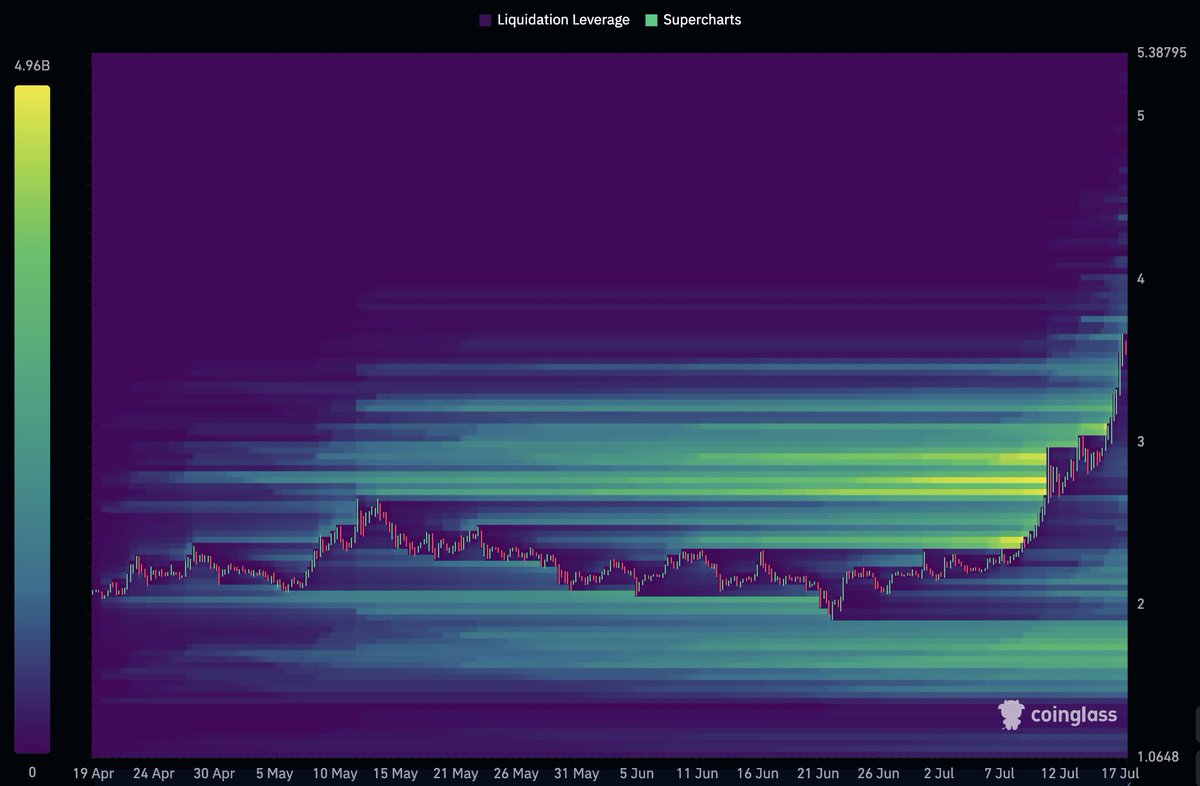Image resolution: width=1200 pixels, height=786 pixels.
Task: Click the 7 Jul date label
Action: coord(999,774)
